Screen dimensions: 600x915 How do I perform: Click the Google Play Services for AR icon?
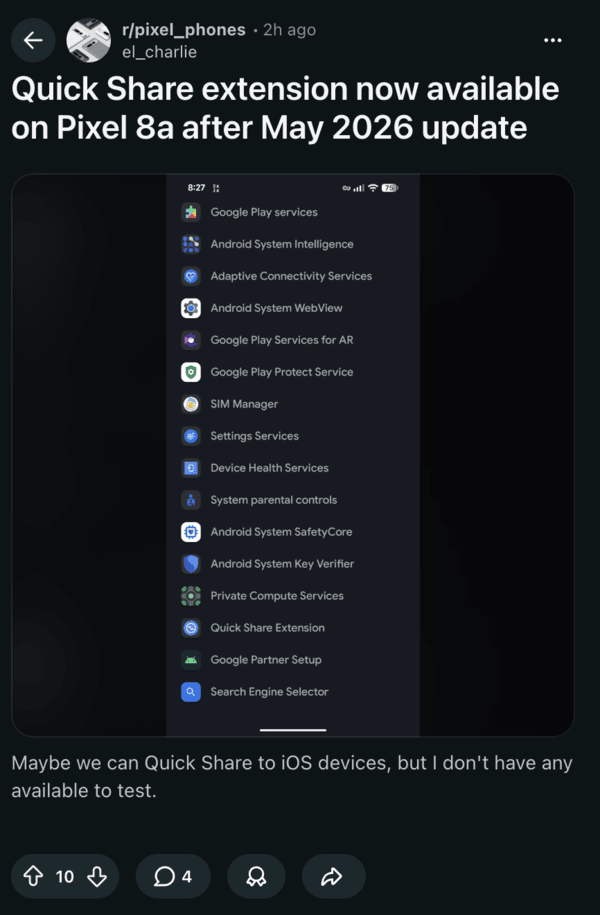coord(191,340)
